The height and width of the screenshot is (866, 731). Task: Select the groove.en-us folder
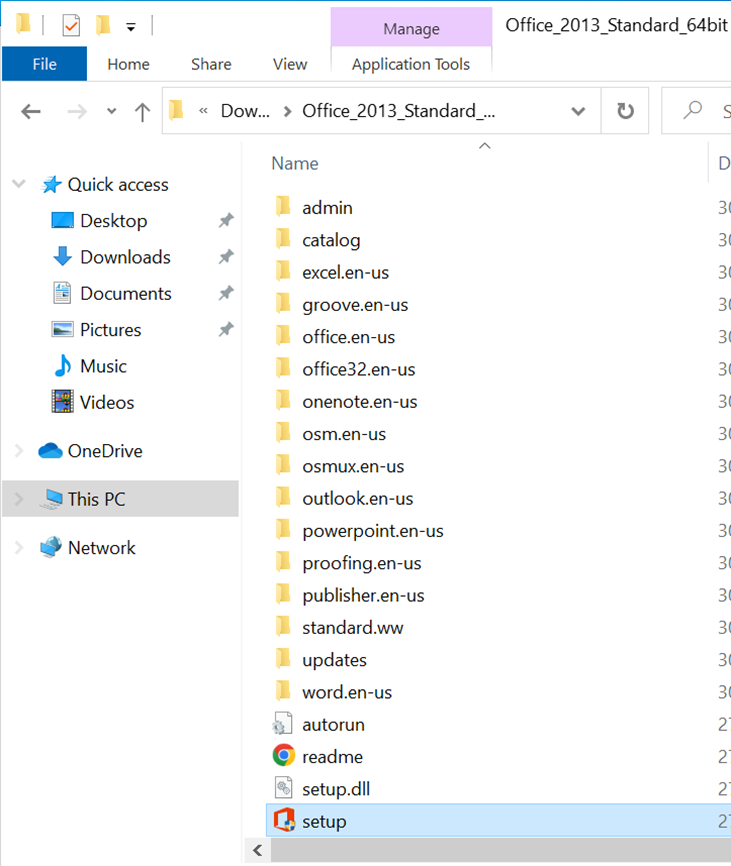coord(355,305)
